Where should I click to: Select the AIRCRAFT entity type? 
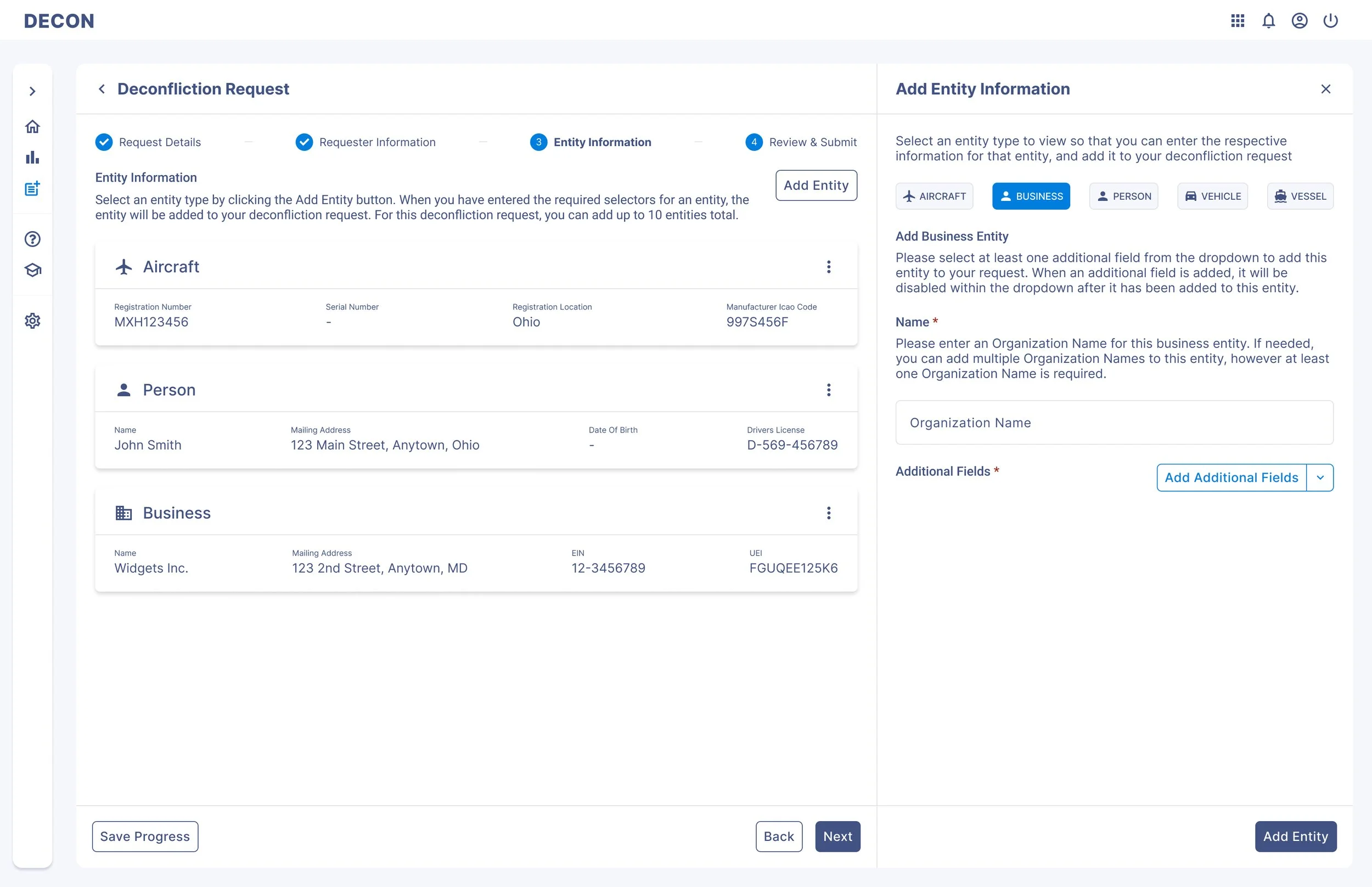tap(934, 197)
